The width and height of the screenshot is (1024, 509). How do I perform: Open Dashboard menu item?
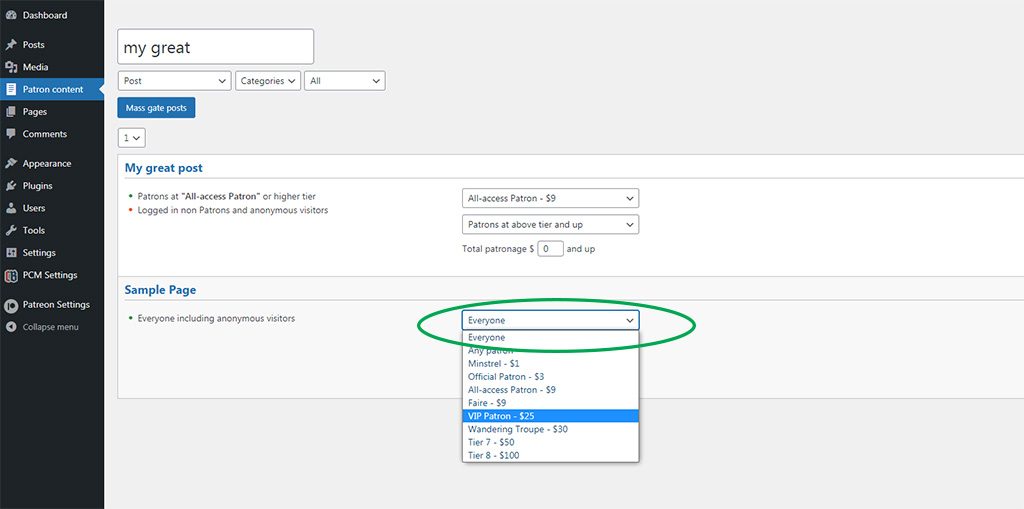pyautogui.click(x=45, y=15)
